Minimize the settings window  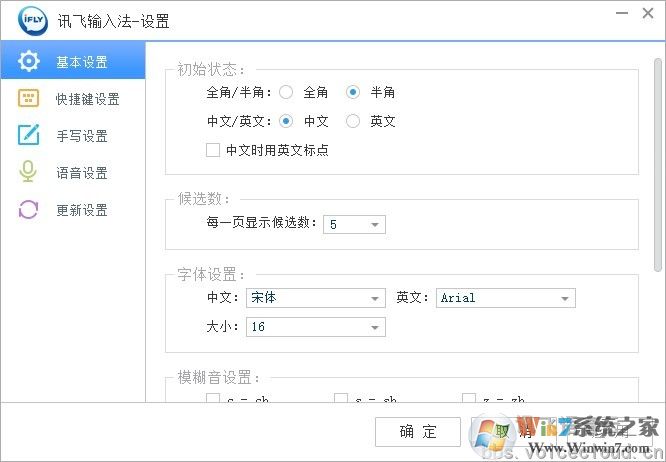click(x=622, y=13)
